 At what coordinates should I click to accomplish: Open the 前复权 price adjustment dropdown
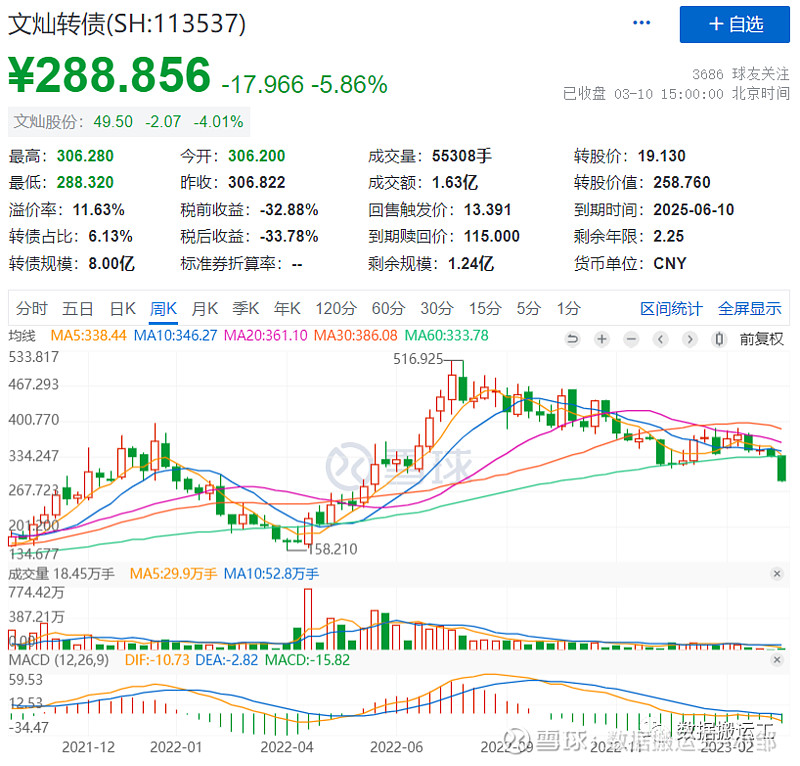coord(761,339)
